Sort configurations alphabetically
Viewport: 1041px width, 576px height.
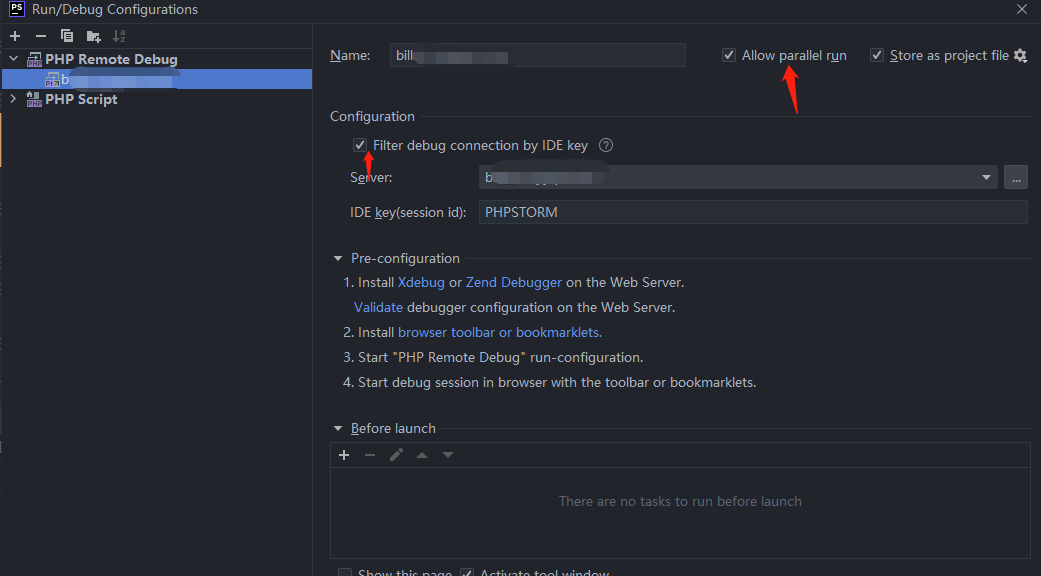tap(119, 36)
